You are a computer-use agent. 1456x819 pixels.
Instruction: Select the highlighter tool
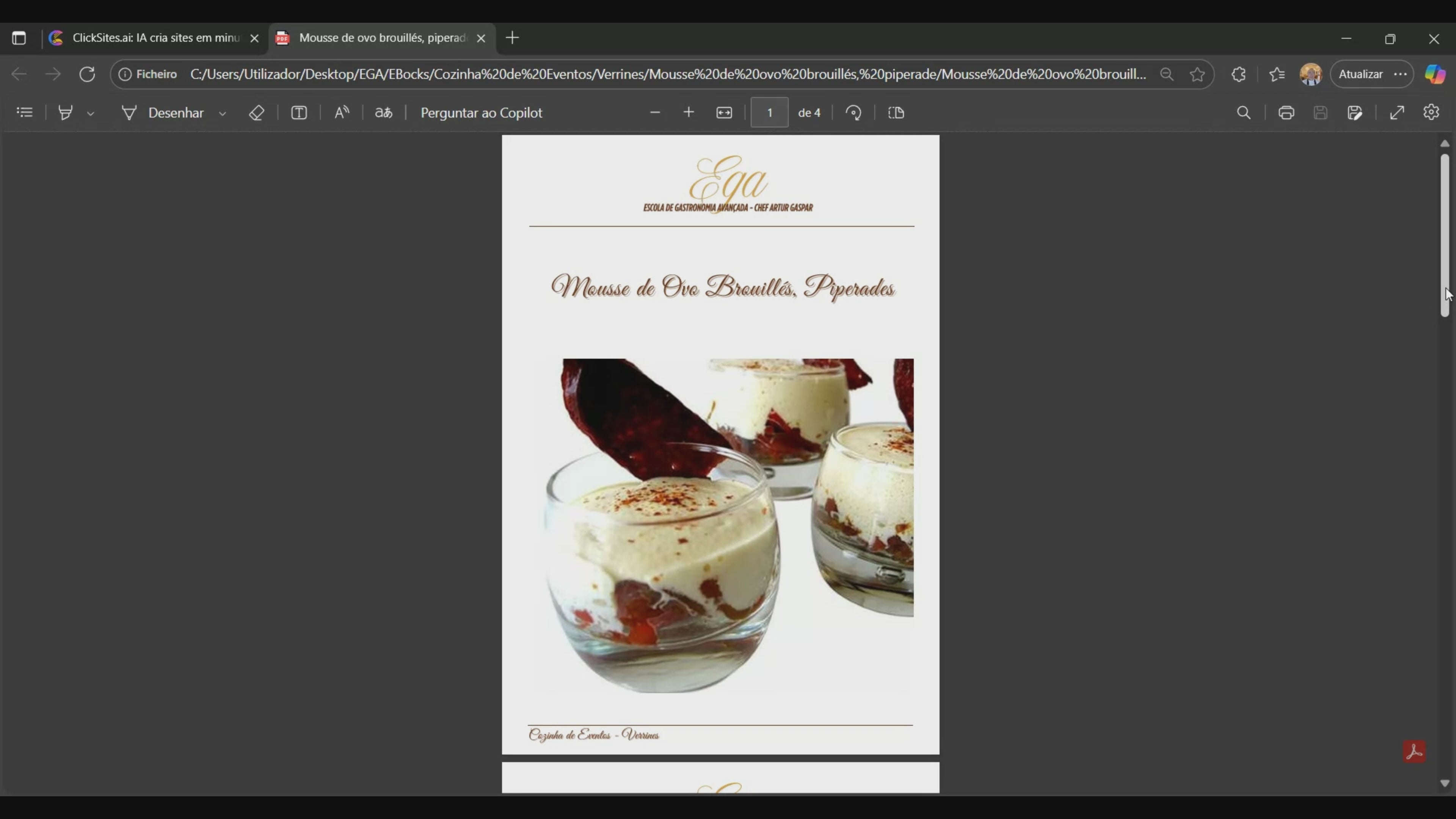tap(66, 113)
